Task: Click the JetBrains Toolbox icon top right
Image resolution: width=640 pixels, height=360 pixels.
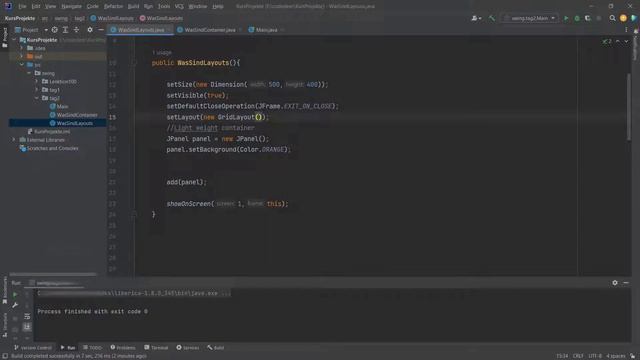Action: tap(633, 18)
